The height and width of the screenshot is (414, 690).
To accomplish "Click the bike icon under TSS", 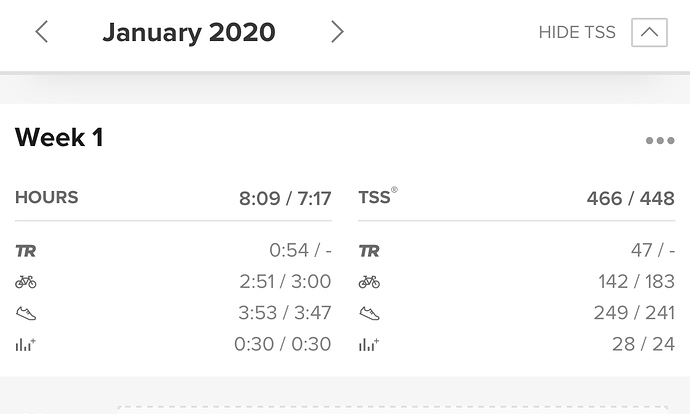I will 369,282.
